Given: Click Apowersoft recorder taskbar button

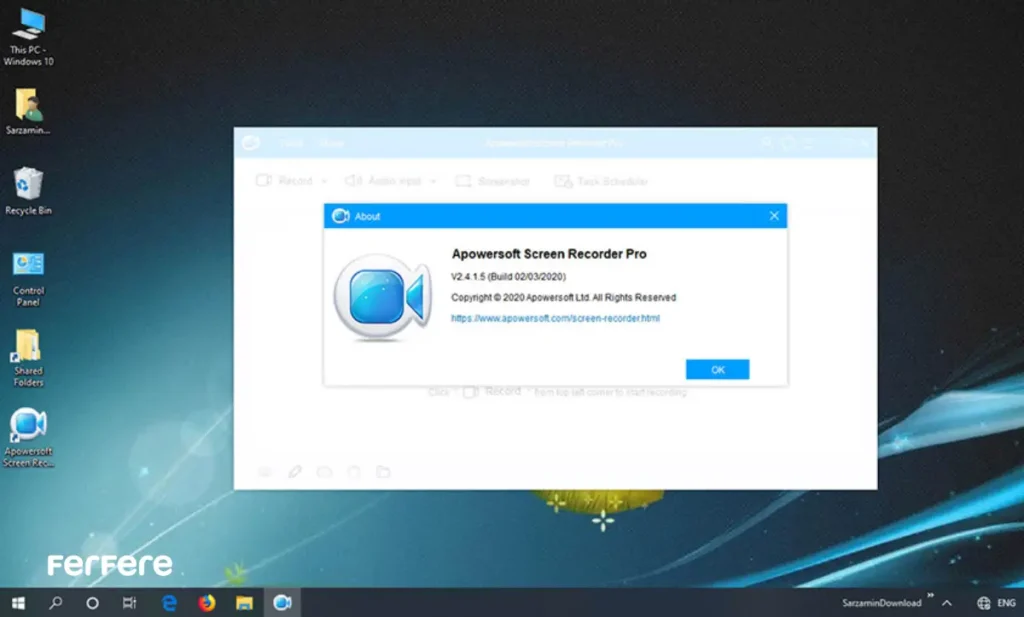Looking at the screenshot, I should 282,603.
